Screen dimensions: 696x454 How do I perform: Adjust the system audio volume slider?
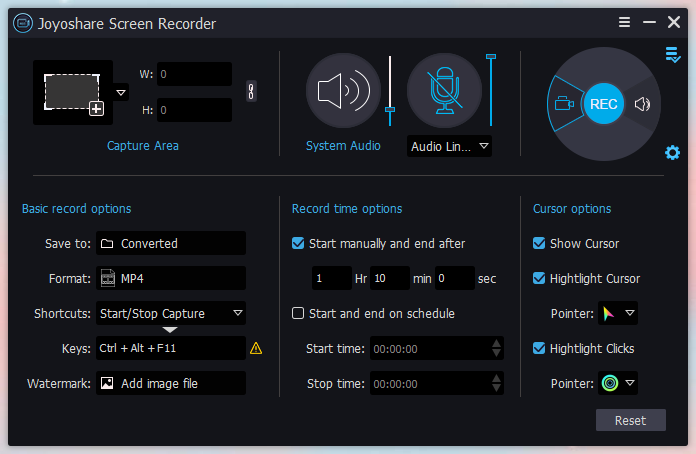tap(390, 110)
